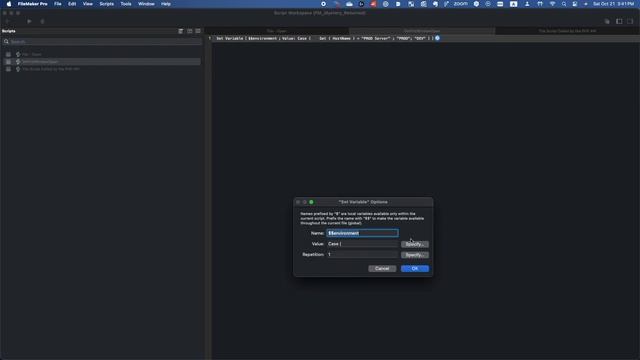This screenshot has height=360, width=640.
Task: Click the first scripts pane view icon
Action: [x=181, y=31]
